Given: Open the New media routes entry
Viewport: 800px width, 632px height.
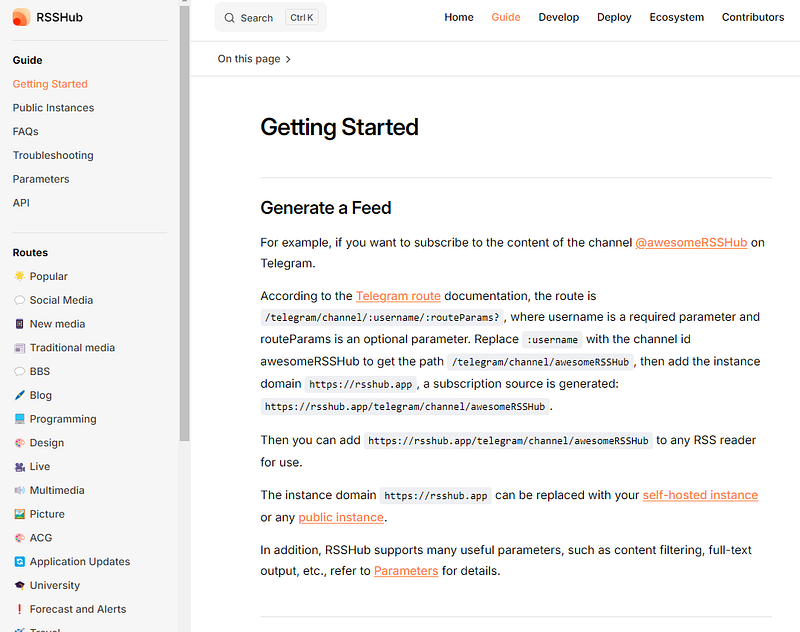Looking at the screenshot, I should coord(57,324).
